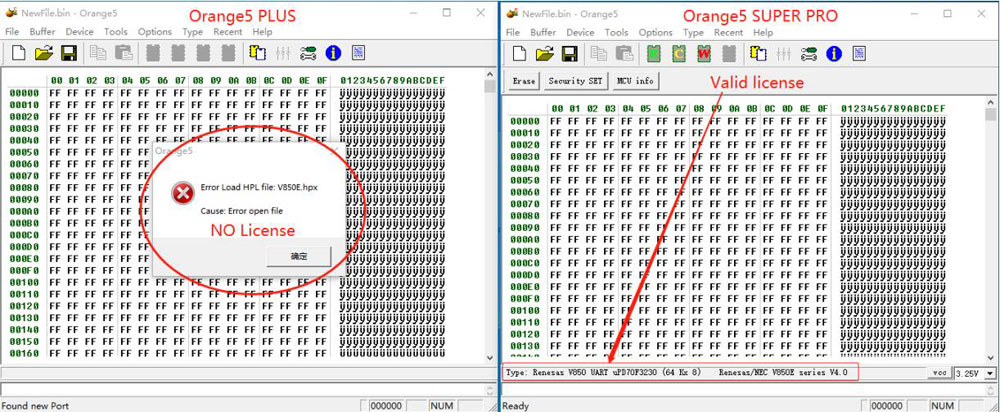
Task: Click the MCU info button
Action: [635, 81]
